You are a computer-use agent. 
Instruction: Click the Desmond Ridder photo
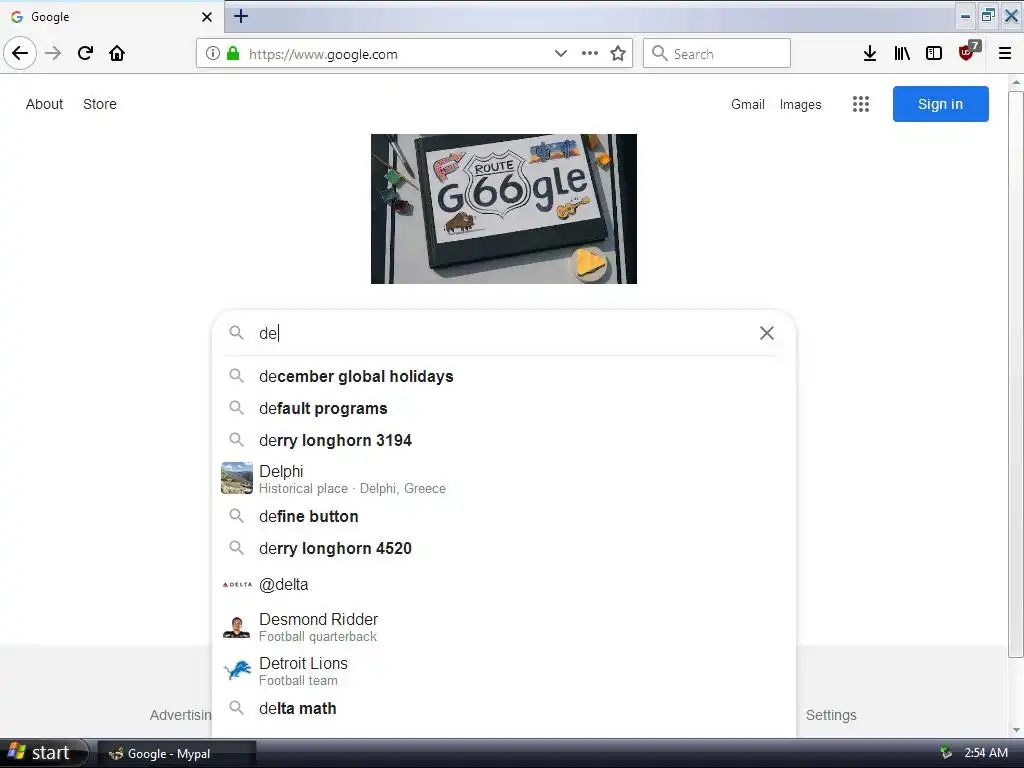[x=236, y=626]
